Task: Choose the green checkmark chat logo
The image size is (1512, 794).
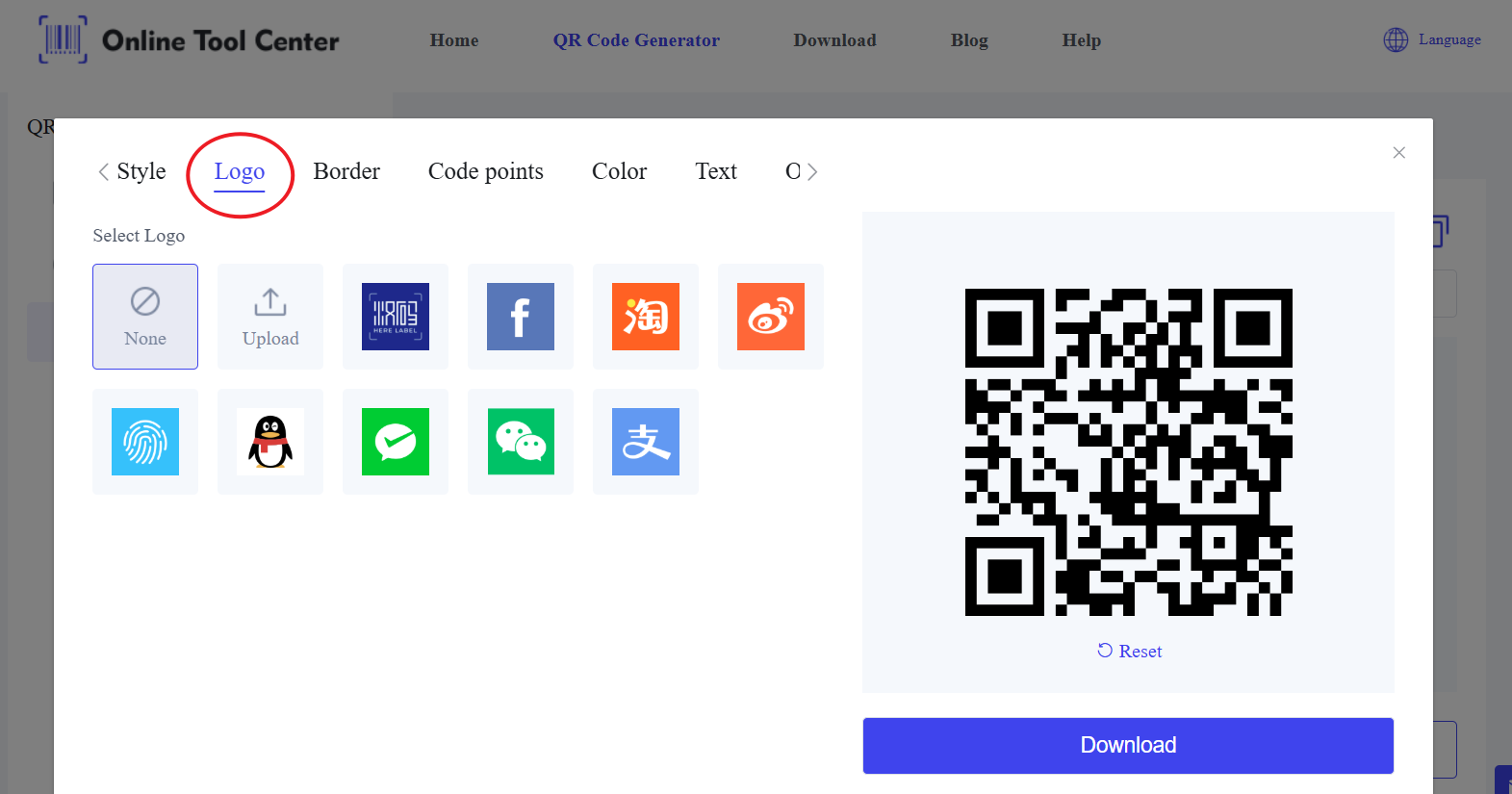Action: pos(396,442)
